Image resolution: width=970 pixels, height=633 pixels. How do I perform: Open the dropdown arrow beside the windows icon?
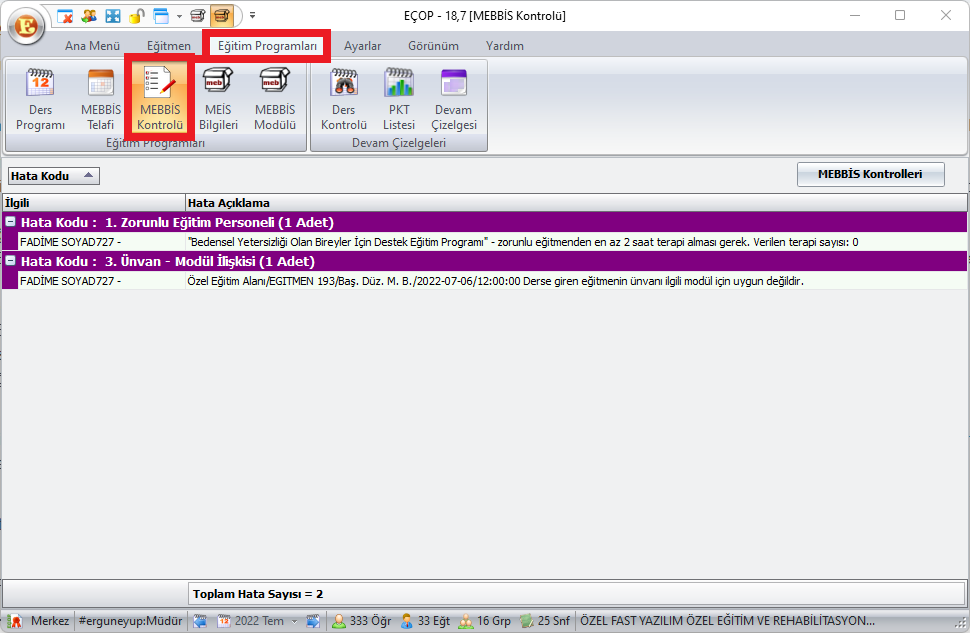[179, 16]
